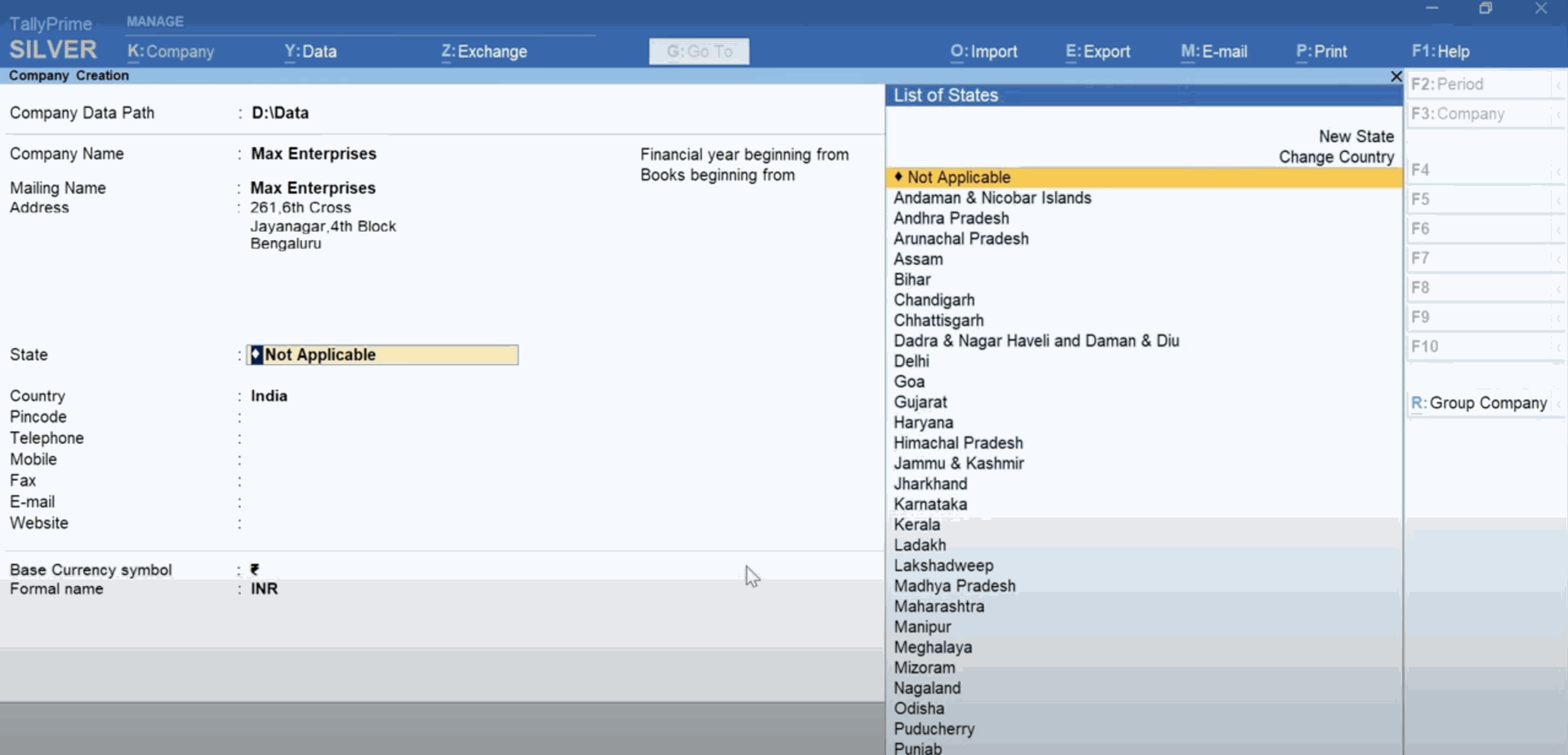Open the O:Import menu
This screenshot has height=755, width=1568.
point(984,51)
